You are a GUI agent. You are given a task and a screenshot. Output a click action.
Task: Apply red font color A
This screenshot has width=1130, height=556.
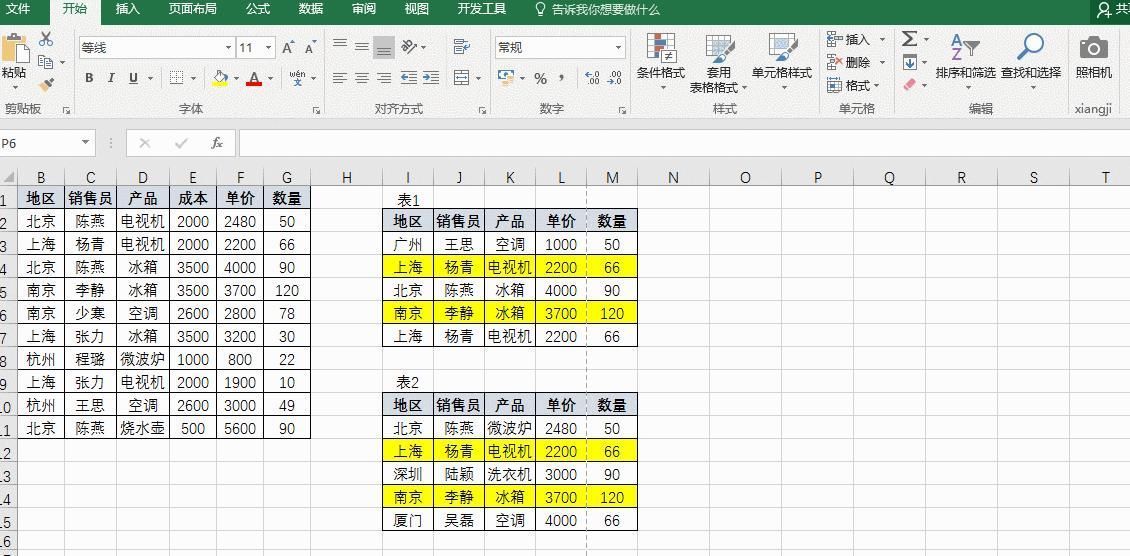click(254, 79)
